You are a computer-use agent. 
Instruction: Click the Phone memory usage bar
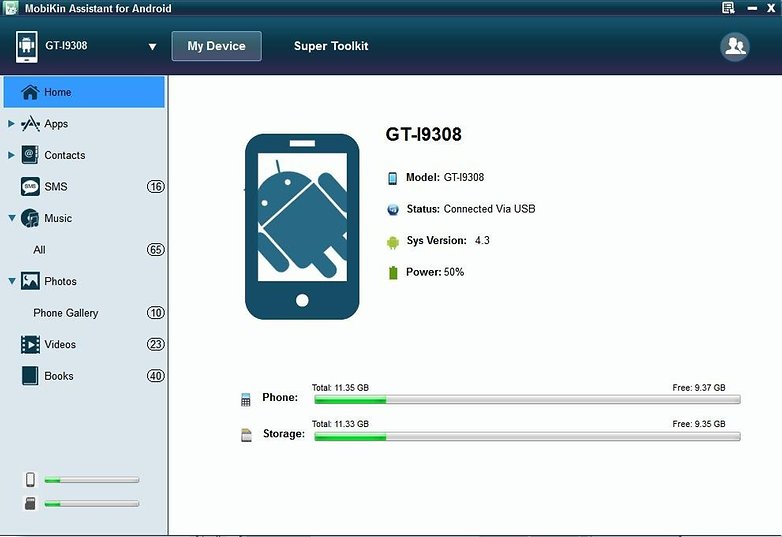(x=527, y=399)
